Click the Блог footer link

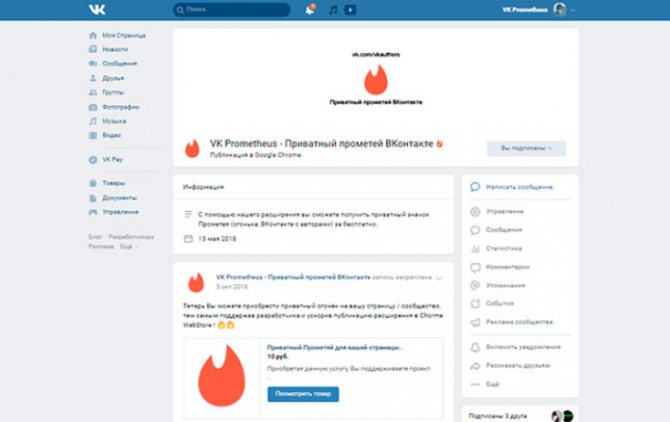click(95, 237)
